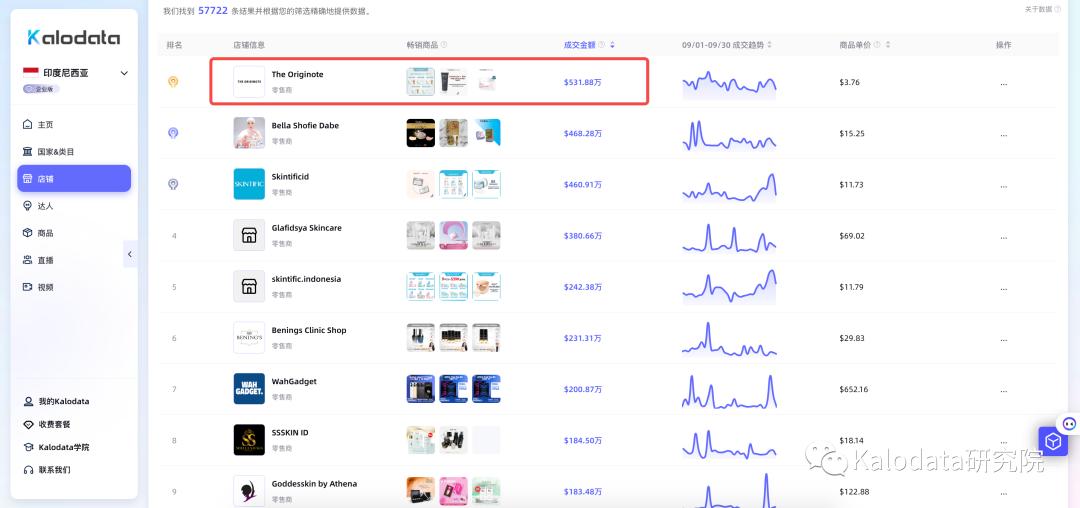Open more actions for Bella Shofie Dabe
This screenshot has width=1080, height=508.
[x=1004, y=134]
